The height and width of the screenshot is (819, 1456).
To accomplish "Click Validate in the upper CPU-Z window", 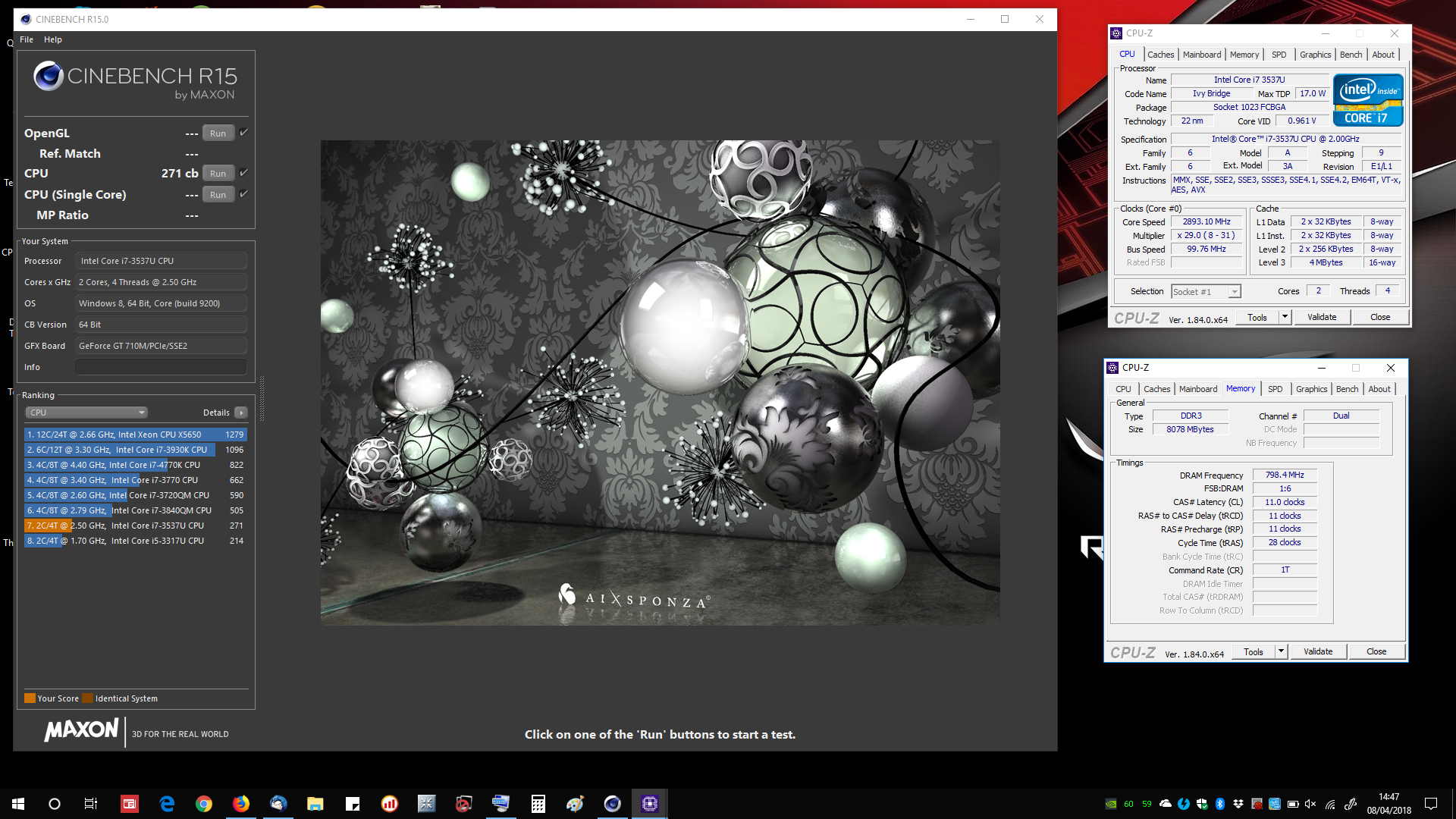I will pos(1322,317).
